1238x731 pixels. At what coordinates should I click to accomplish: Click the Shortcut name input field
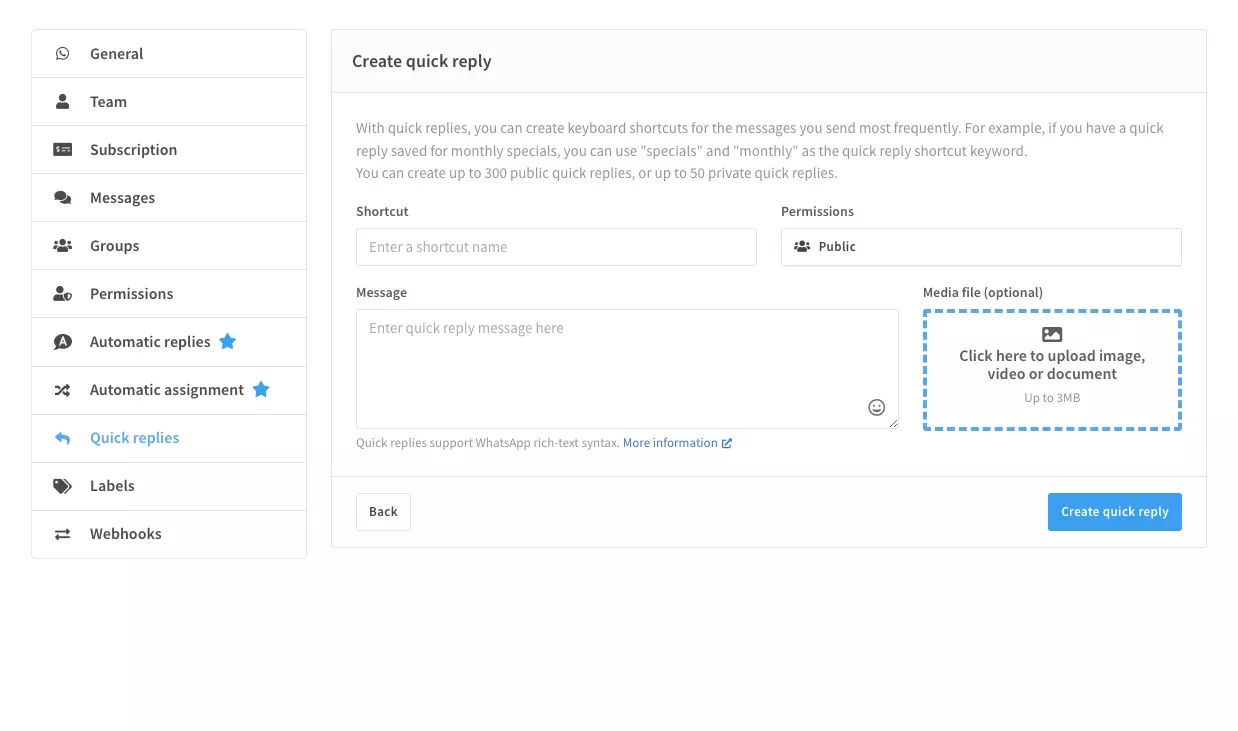556,247
